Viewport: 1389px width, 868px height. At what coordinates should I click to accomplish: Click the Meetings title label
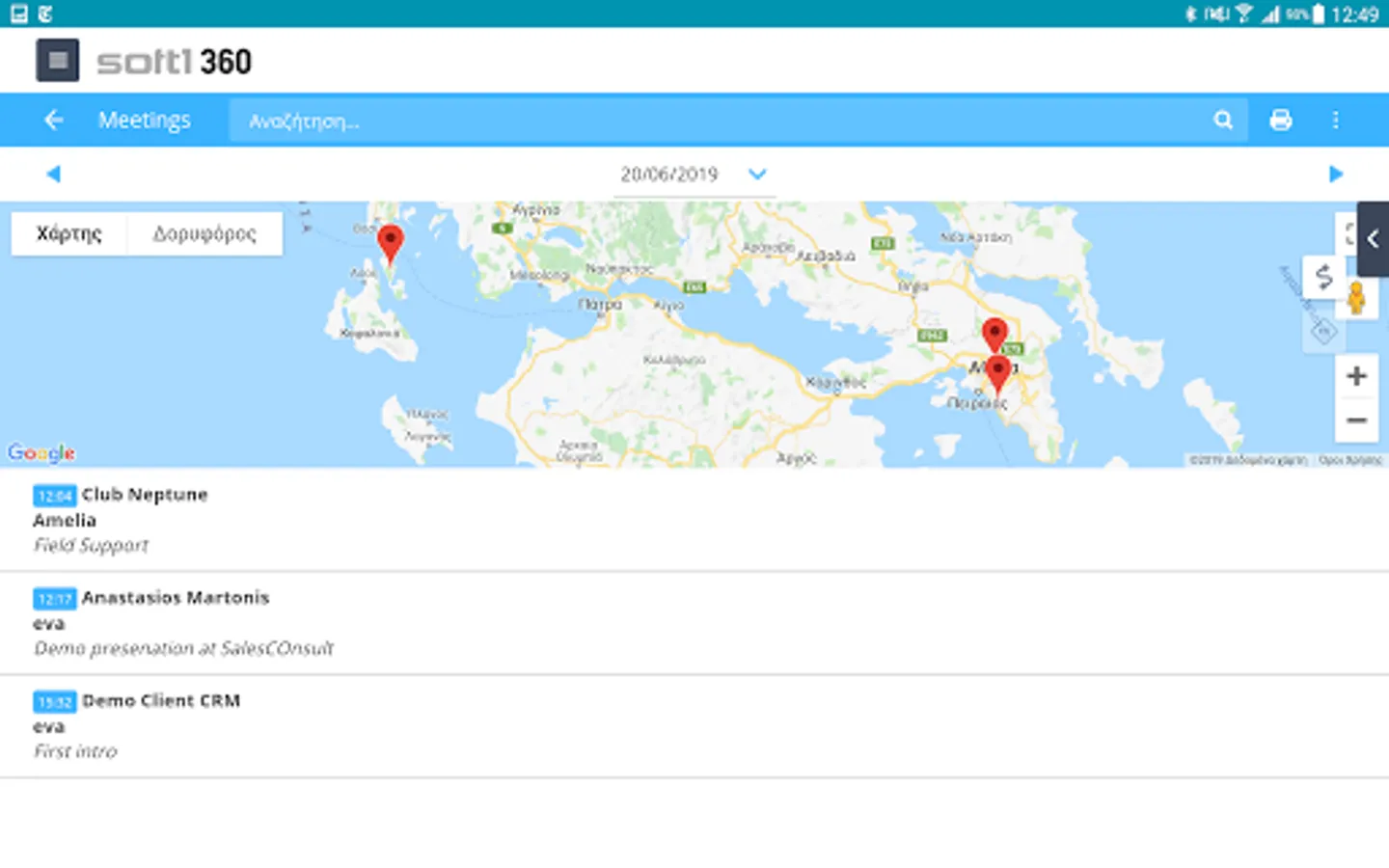[x=145, y=121]
